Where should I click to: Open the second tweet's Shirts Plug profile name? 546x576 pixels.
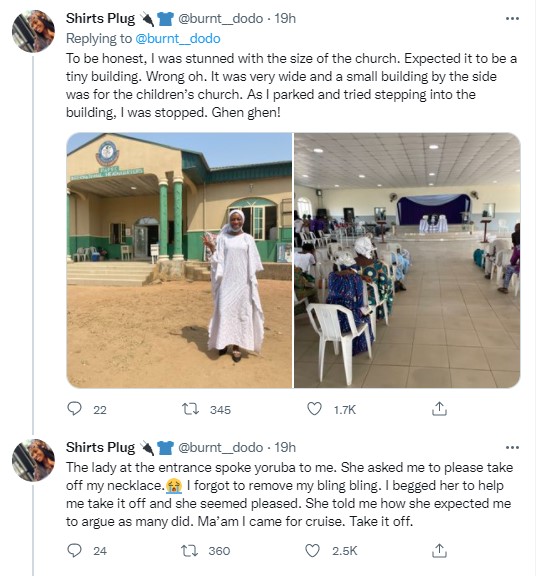(x=100, y=447)
